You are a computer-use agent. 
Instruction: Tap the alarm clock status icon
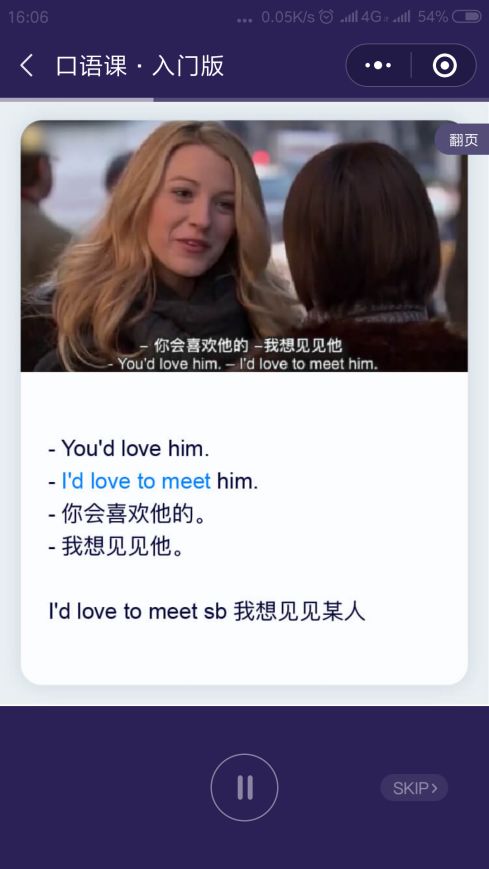(x=326, y=17)
